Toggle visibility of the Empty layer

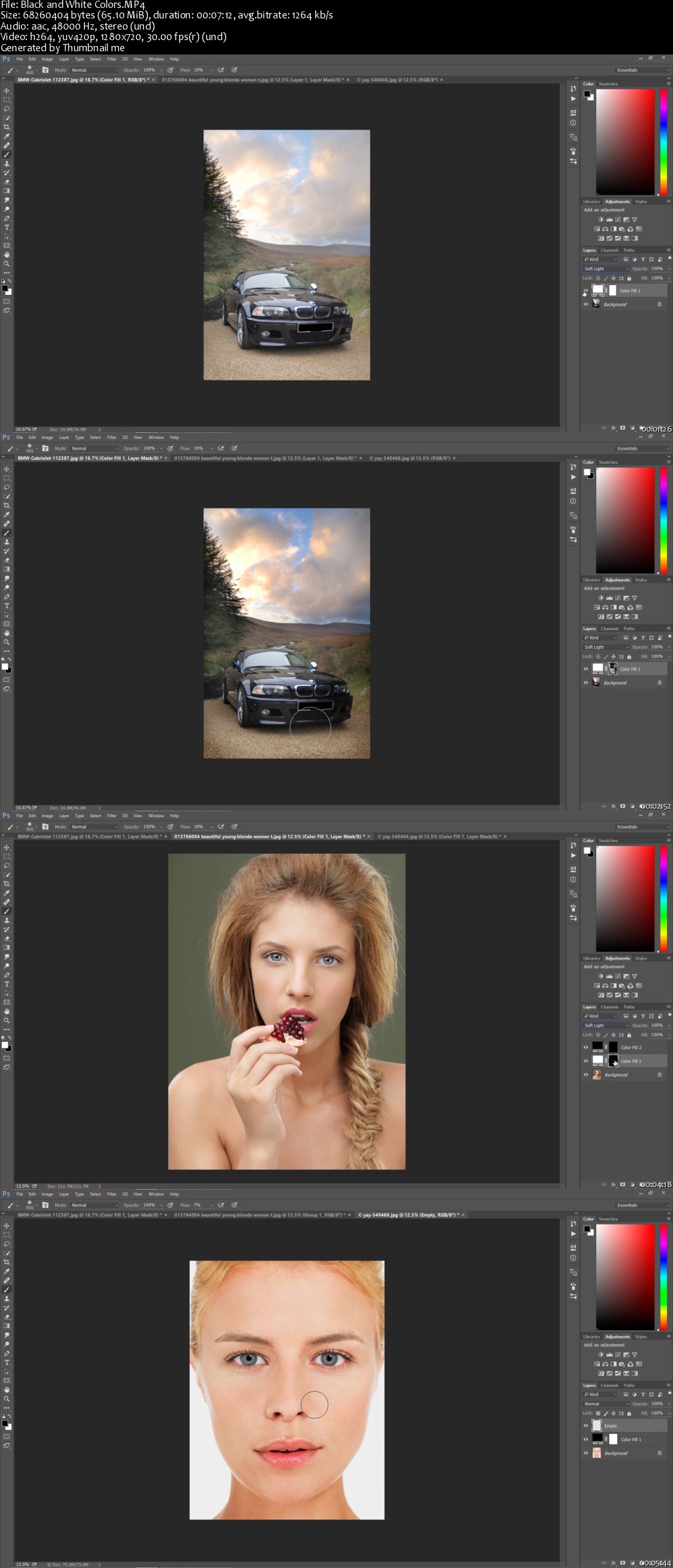(586, 1425)
